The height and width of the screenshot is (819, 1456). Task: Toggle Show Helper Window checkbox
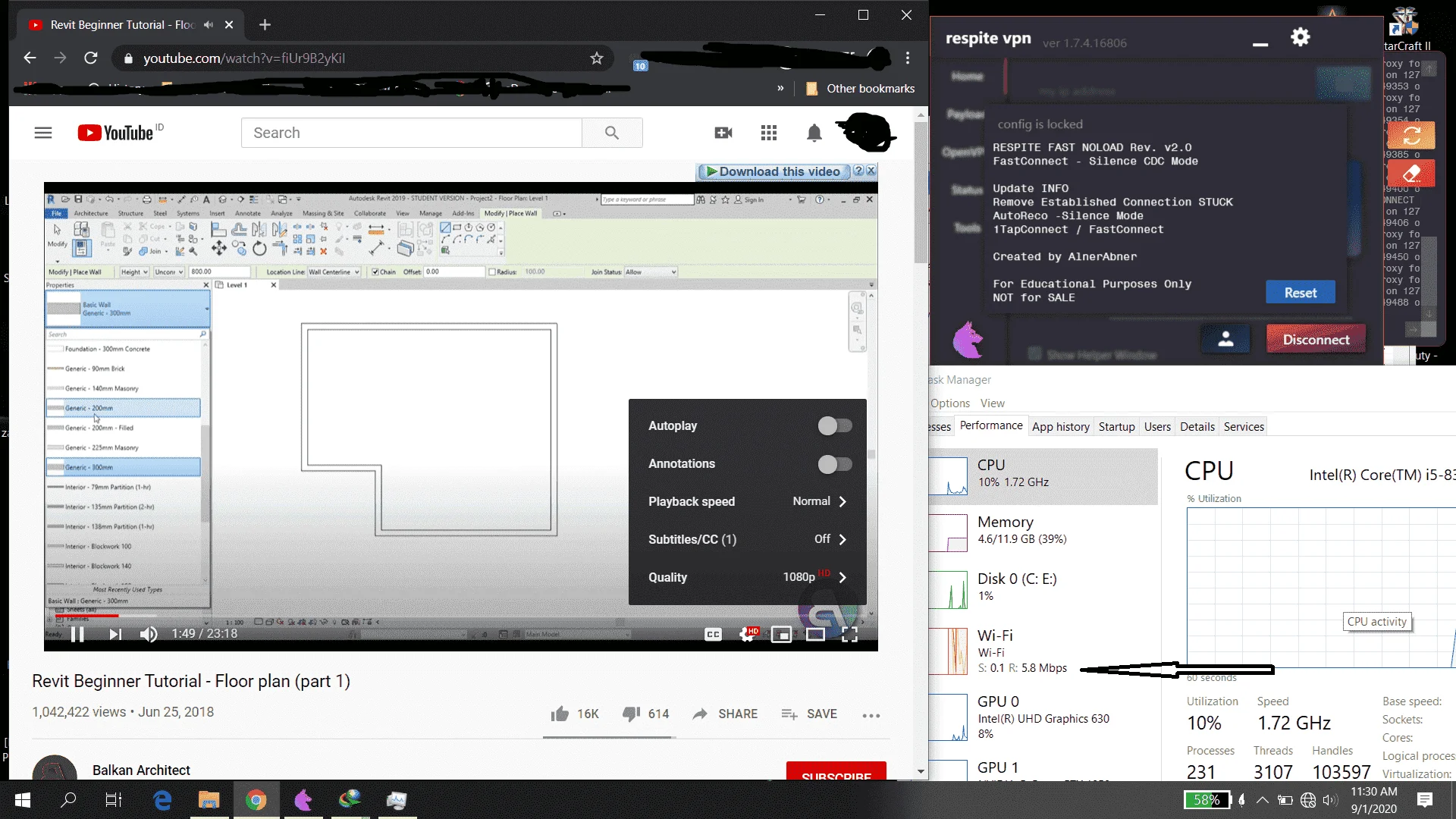click(x=1034, y=354)
